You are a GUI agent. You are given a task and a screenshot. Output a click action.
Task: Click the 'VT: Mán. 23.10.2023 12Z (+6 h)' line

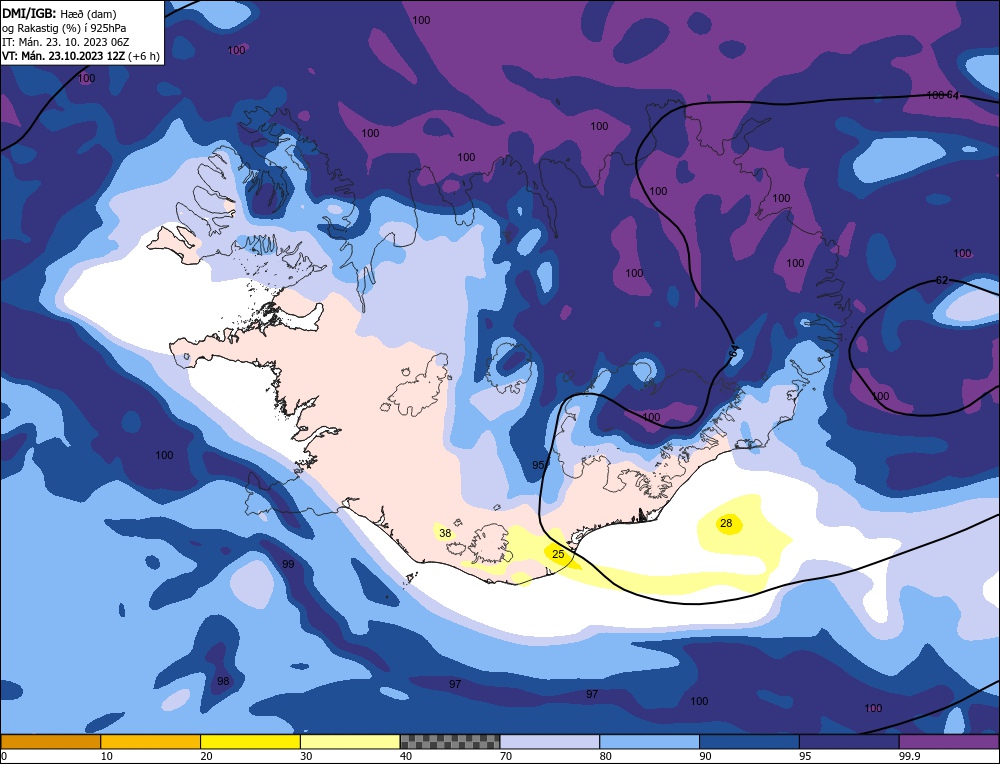pos(81,56)
